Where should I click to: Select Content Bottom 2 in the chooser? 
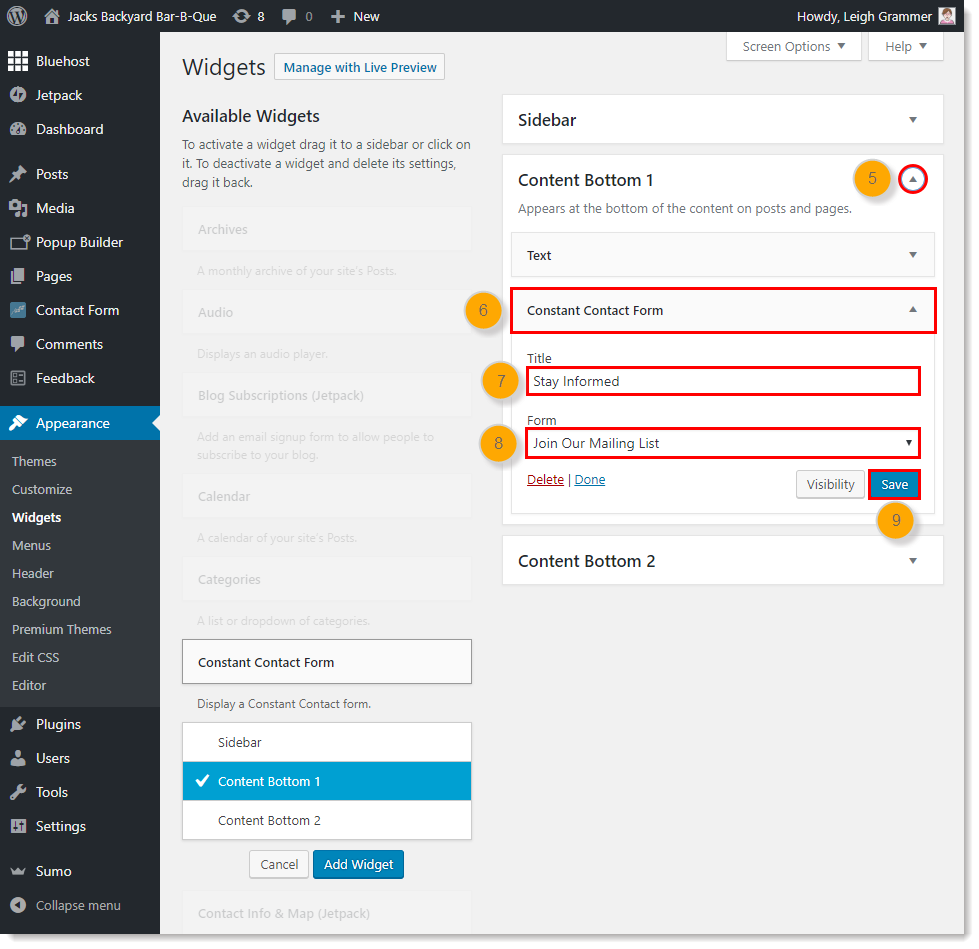pos(327,820)
